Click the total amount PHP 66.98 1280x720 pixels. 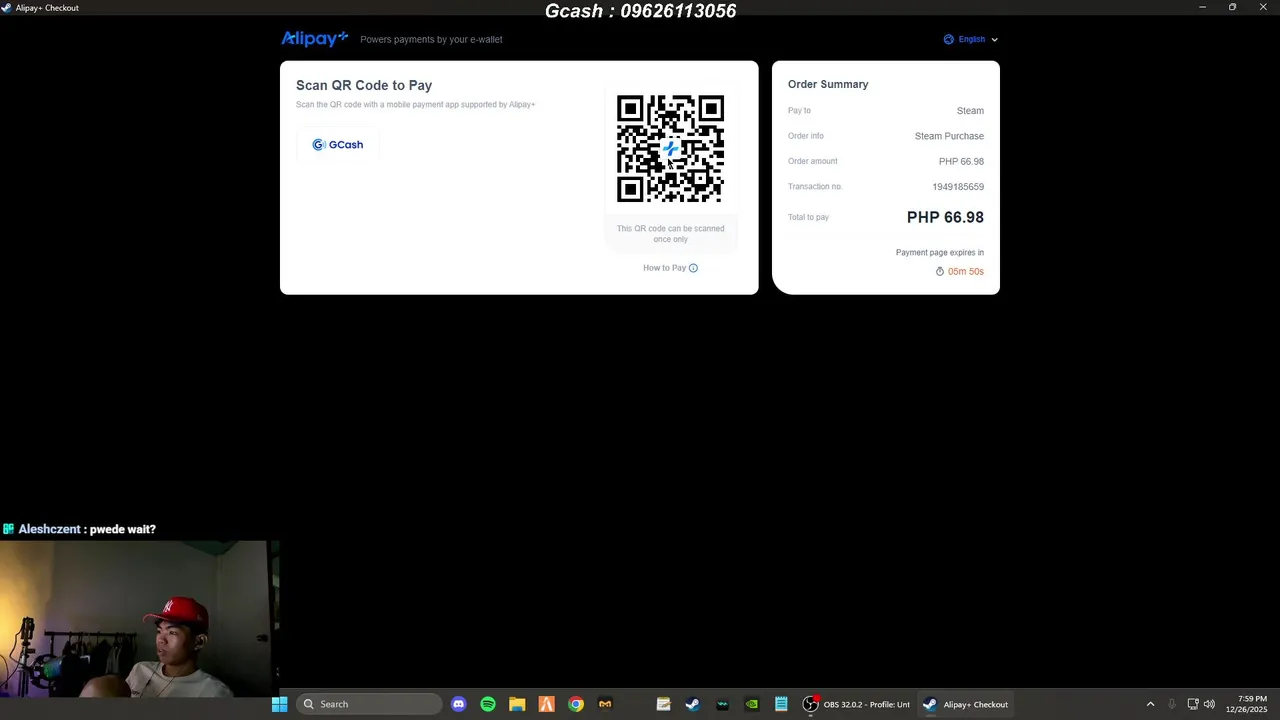click(945, 217)
